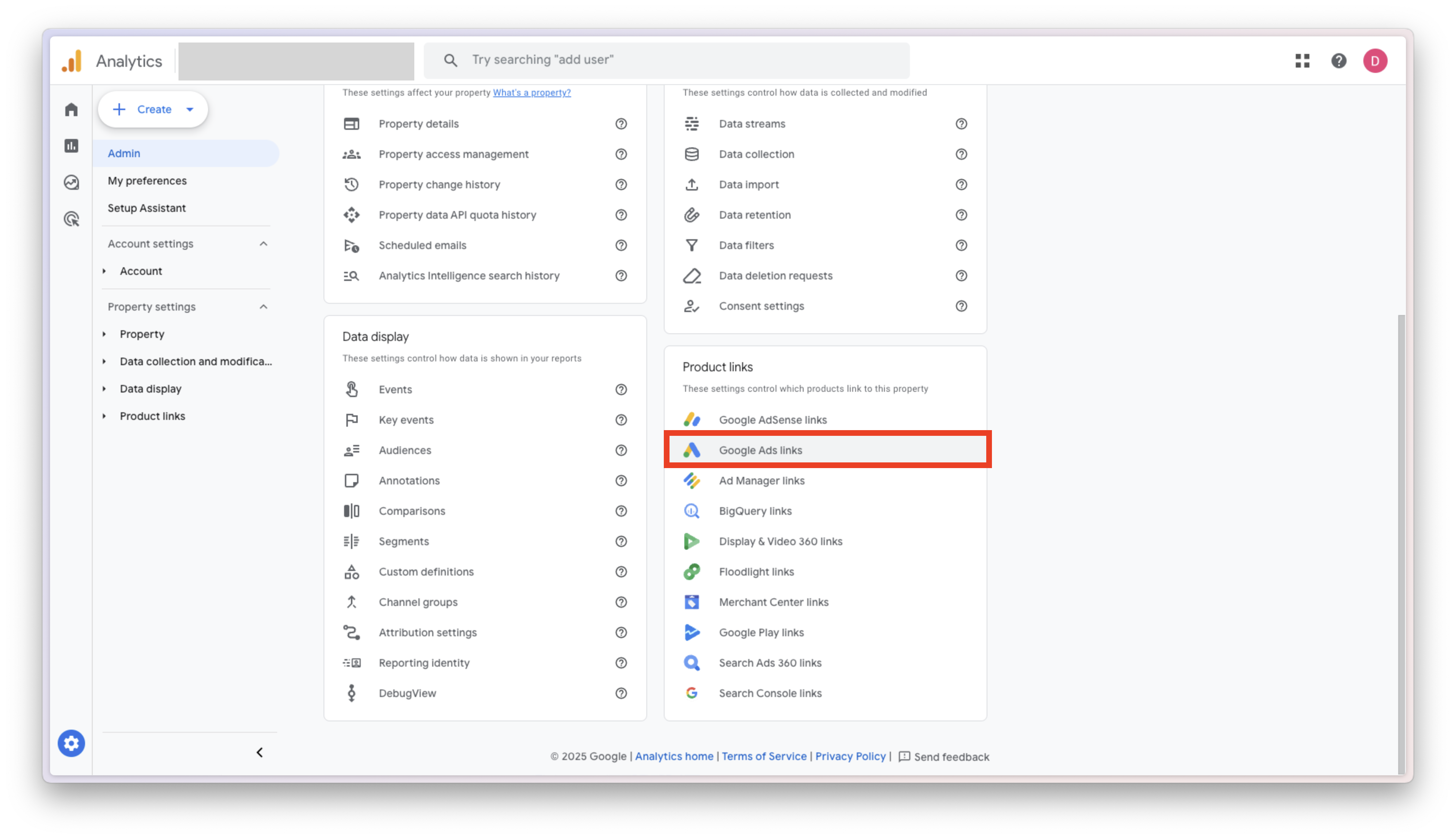Open Setup Assistant menu item
The height and width of the screenshot is (839, 1456).
point(147,208)
